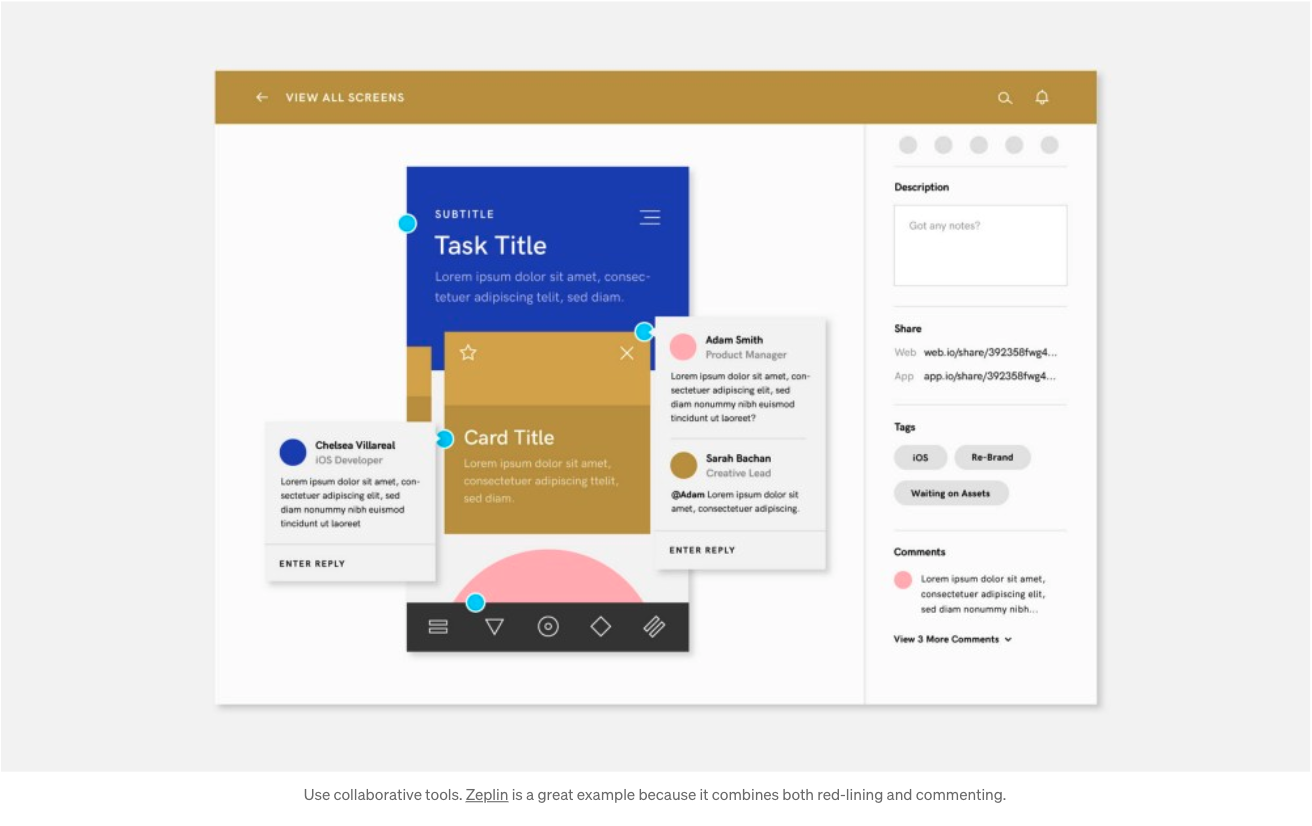Screen dimensions: 1312x826
Task: Tap the stacked bars icon in bottom nav
Action: [x=438, y=627]
